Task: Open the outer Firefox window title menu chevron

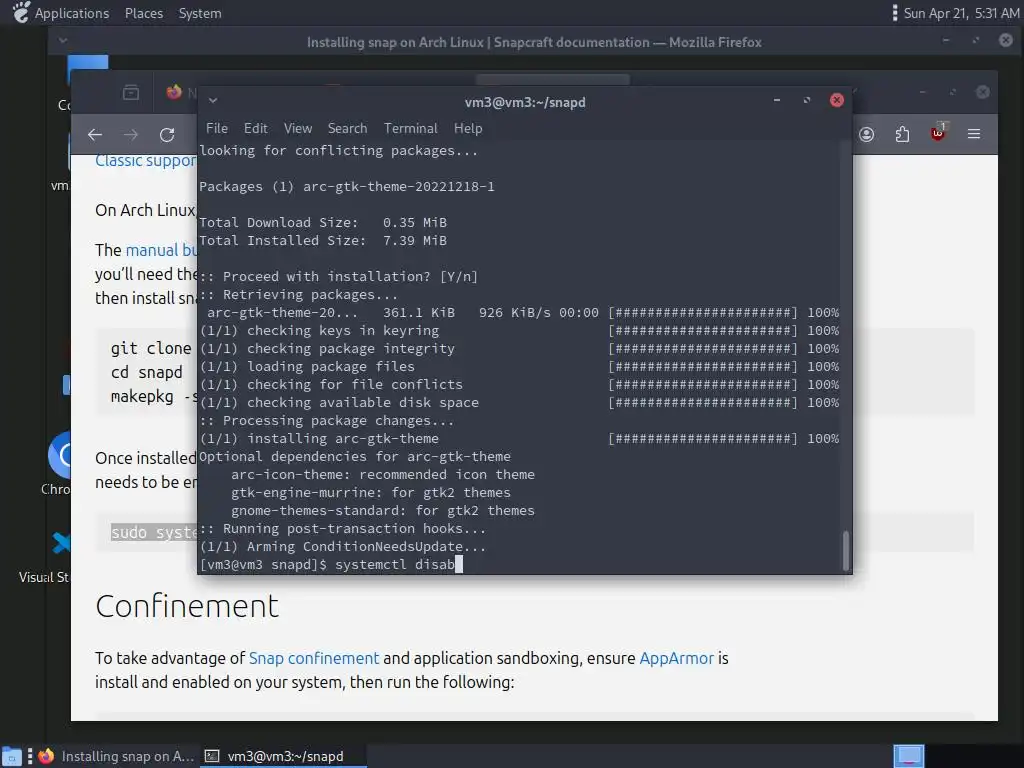Action: point(63,40)
